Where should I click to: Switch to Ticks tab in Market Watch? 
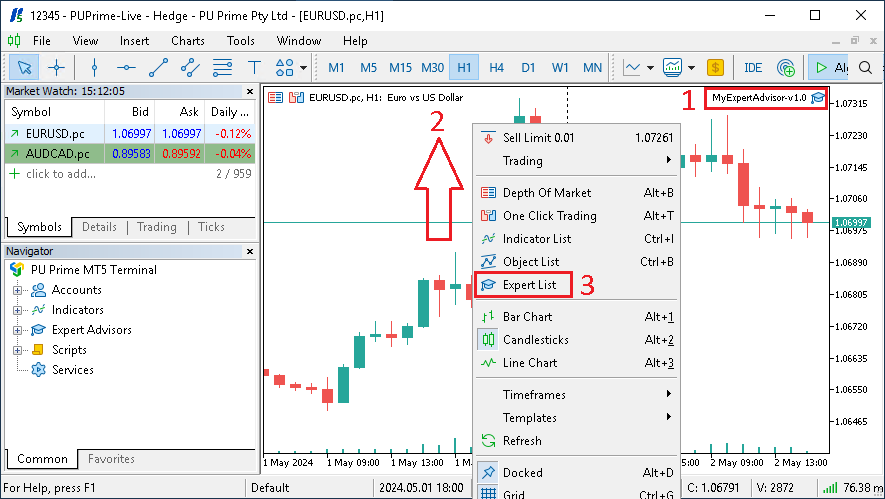point(211,227)
